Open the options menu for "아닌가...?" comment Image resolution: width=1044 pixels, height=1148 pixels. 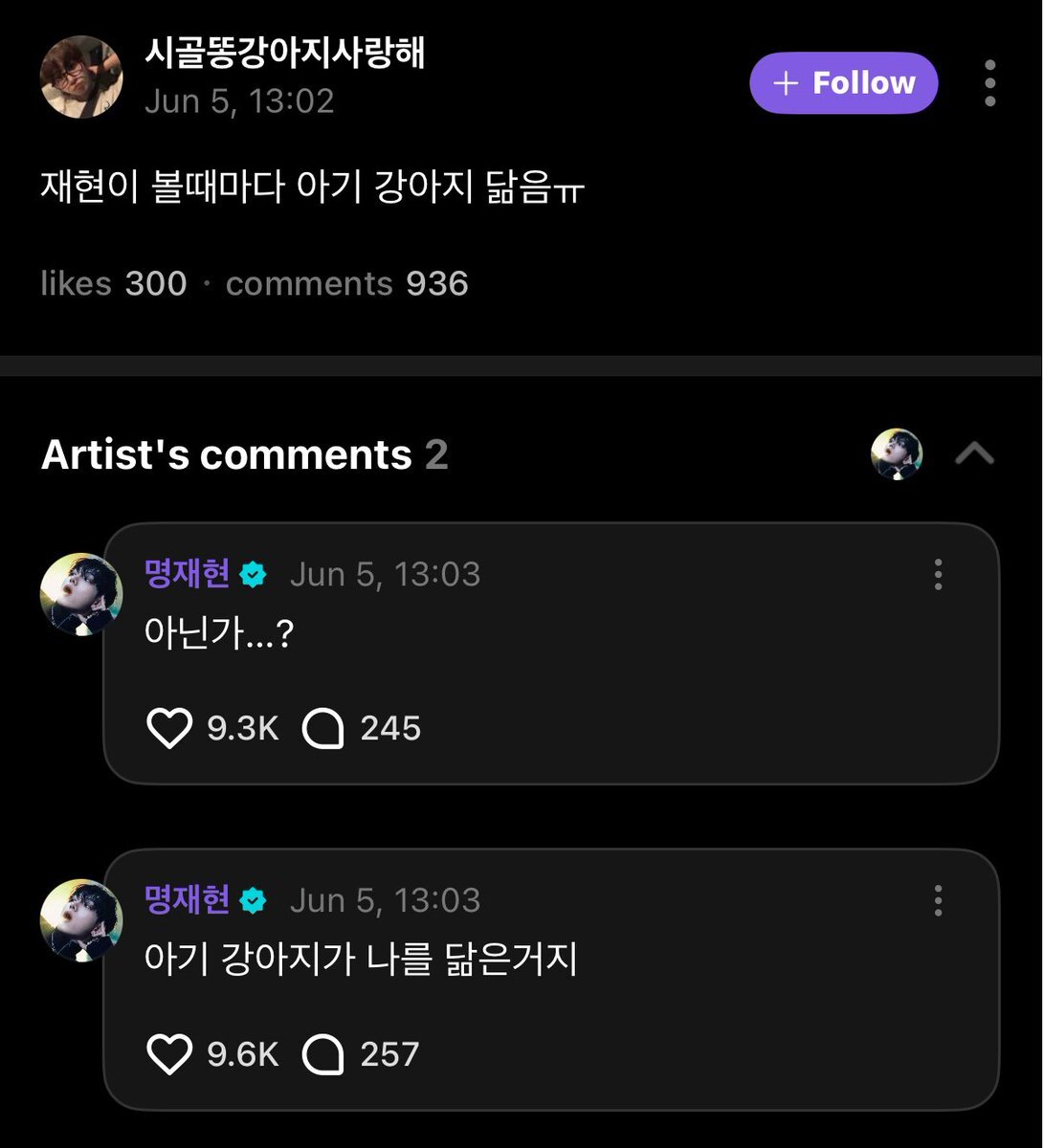point(938,574)
